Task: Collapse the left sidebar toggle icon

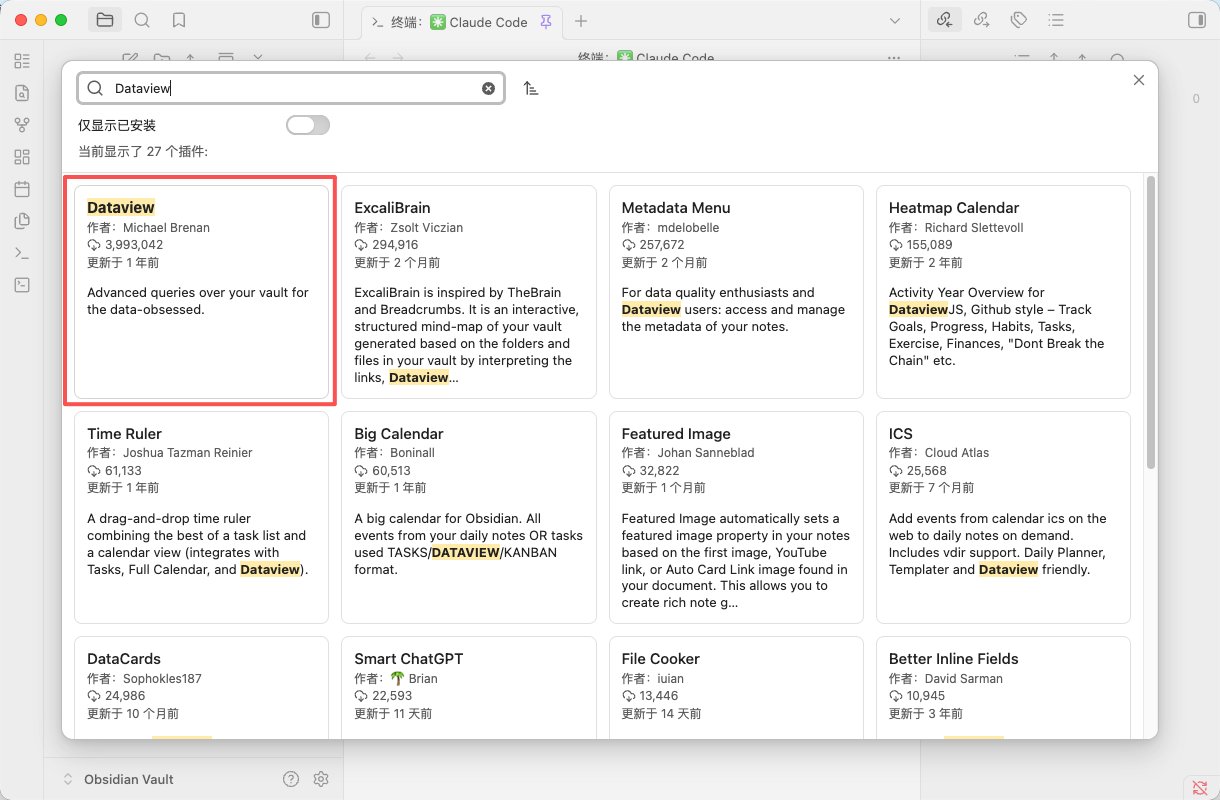Action: (321, 20)
